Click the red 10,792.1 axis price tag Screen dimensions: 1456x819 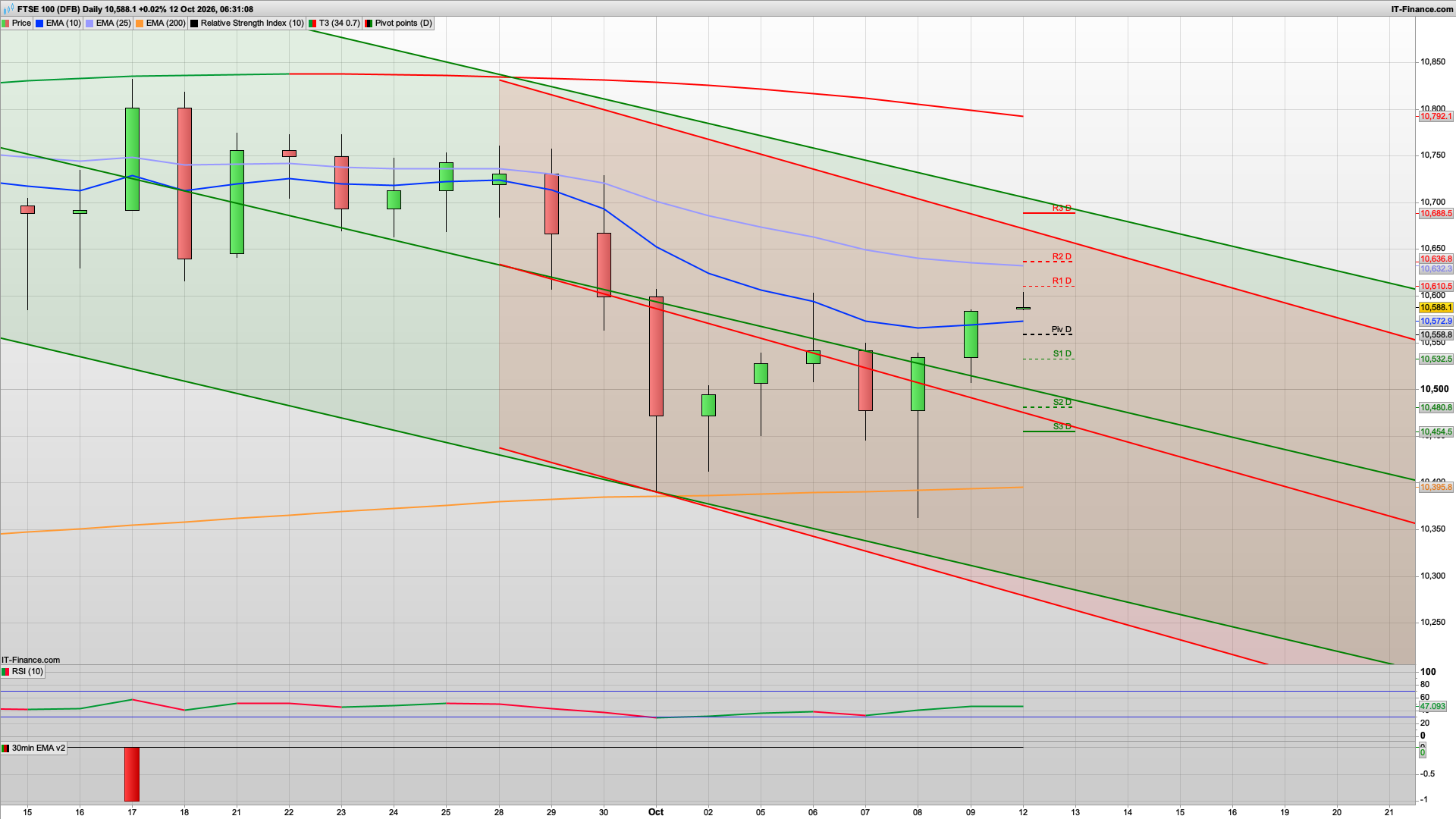[x=1436, y=116]
